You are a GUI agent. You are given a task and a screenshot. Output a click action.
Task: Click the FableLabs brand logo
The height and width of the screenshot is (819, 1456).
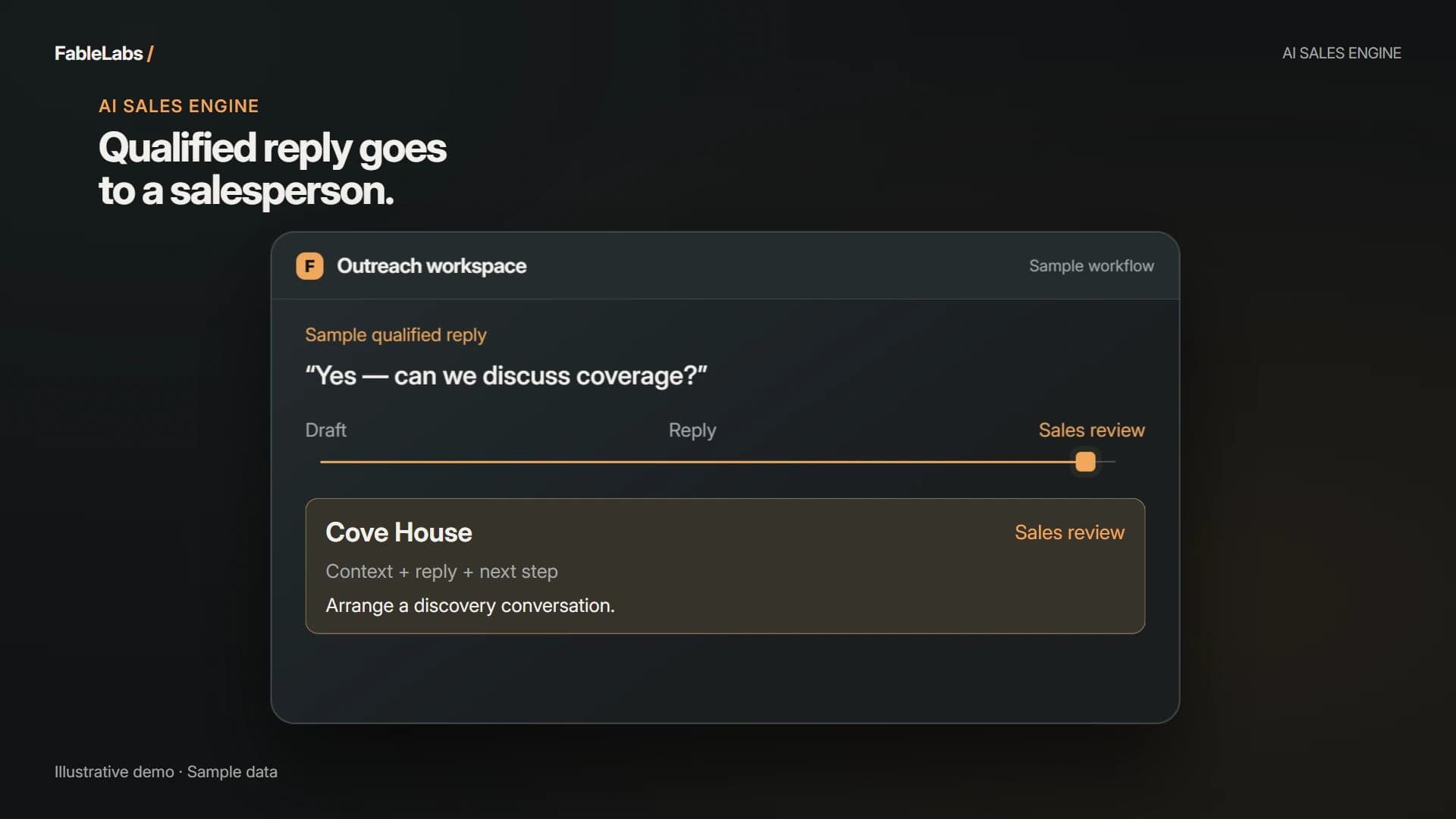104,53
